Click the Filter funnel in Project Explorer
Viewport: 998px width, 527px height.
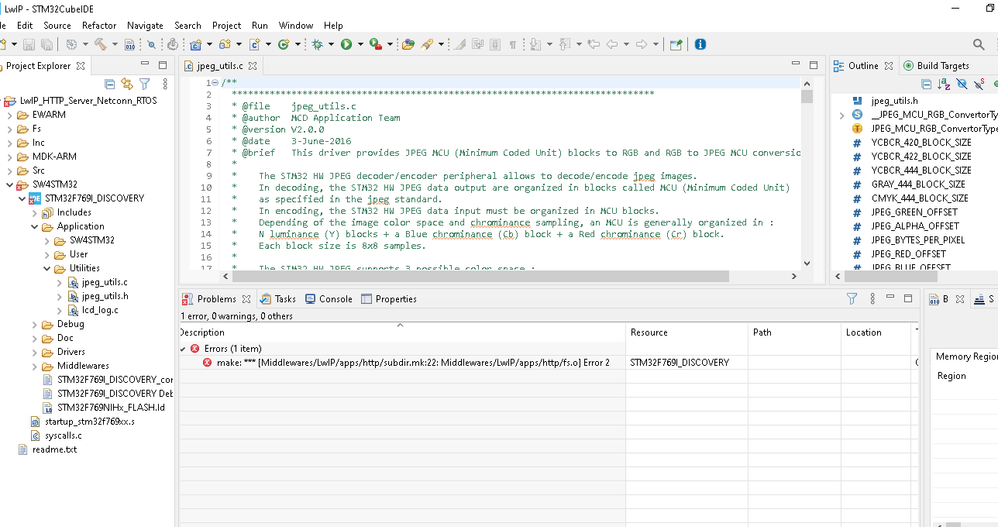(145, 84)
